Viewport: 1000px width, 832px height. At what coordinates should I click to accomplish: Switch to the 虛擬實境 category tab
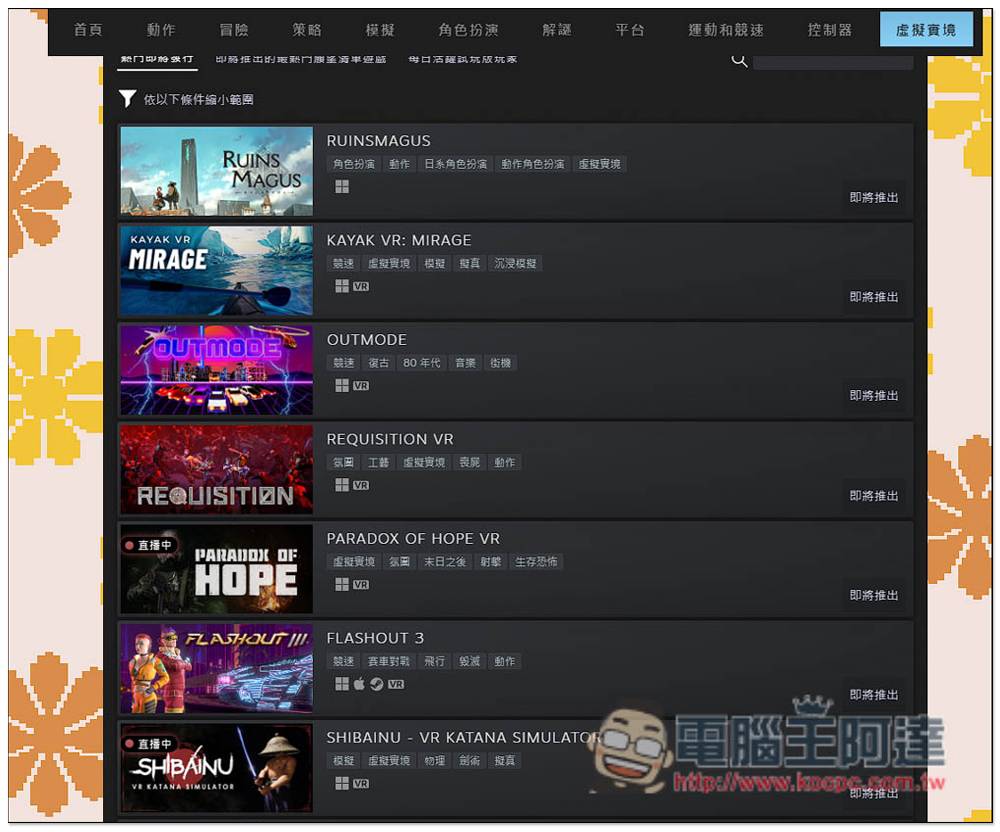[926, 30]
